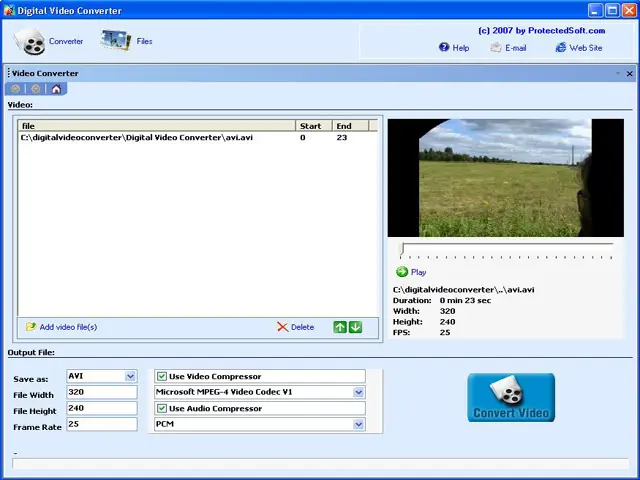640x480 pixels.
Task: Click the File Width input field
Action: tap(101, 392)
